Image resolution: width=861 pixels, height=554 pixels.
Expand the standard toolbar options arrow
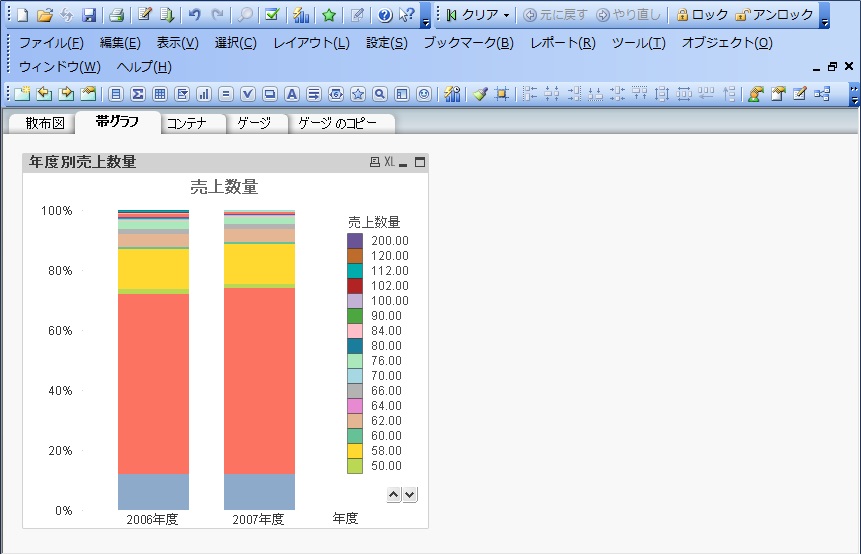(426, 23)
